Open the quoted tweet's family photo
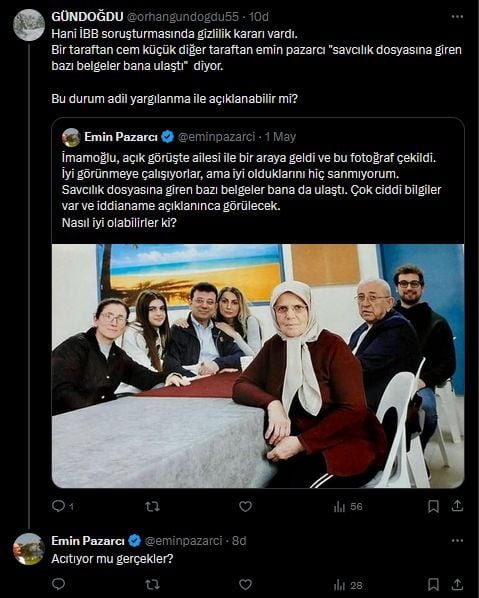This screenshot has height=598, width=479. pos(258,366)
